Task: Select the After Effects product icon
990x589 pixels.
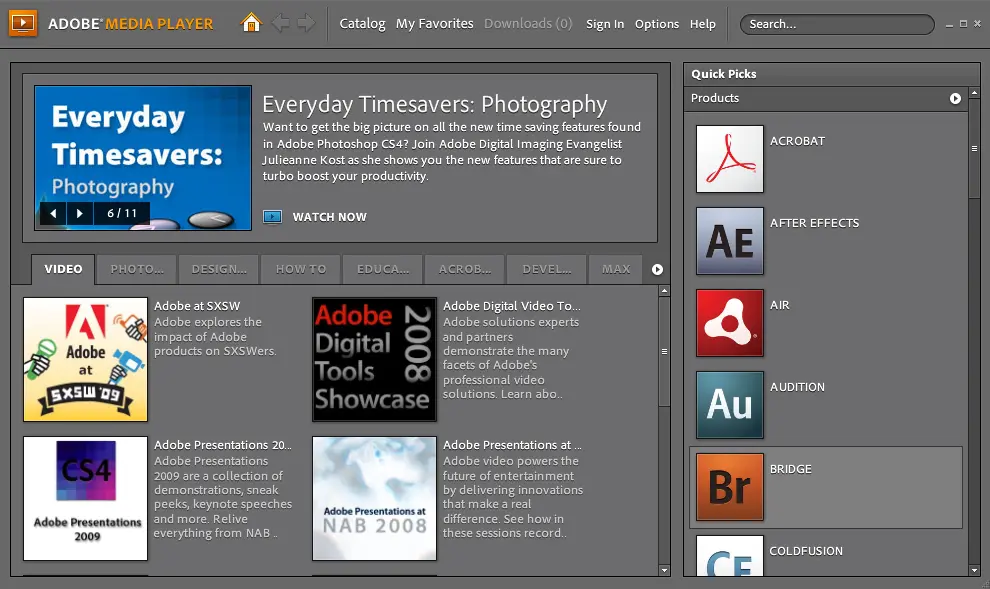Action: (x=730, y=241)
